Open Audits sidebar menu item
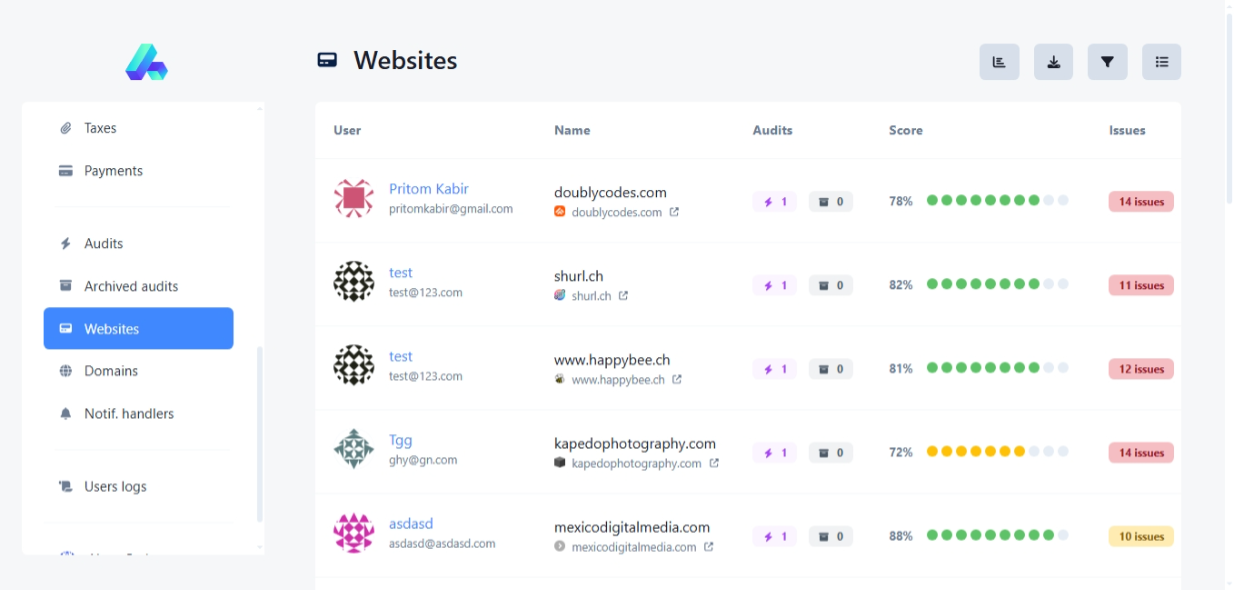The width and height of the screenshot is (1234, 590). click(x=103, y=243)
